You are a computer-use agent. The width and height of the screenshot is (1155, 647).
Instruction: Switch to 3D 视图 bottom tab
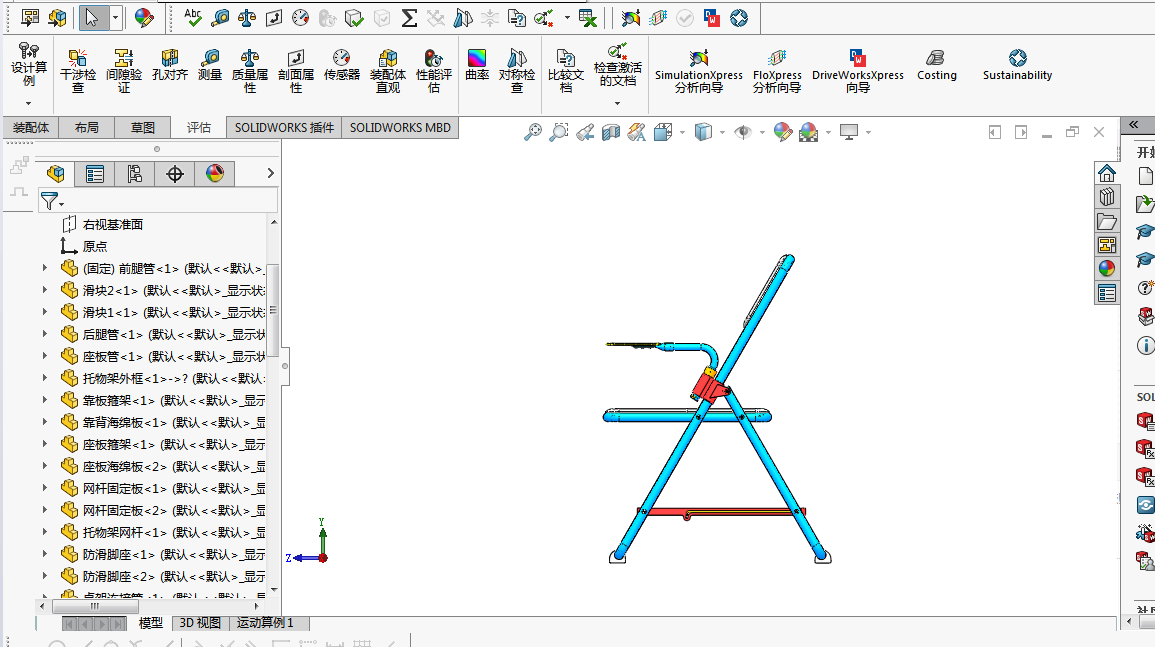(200, 623)
